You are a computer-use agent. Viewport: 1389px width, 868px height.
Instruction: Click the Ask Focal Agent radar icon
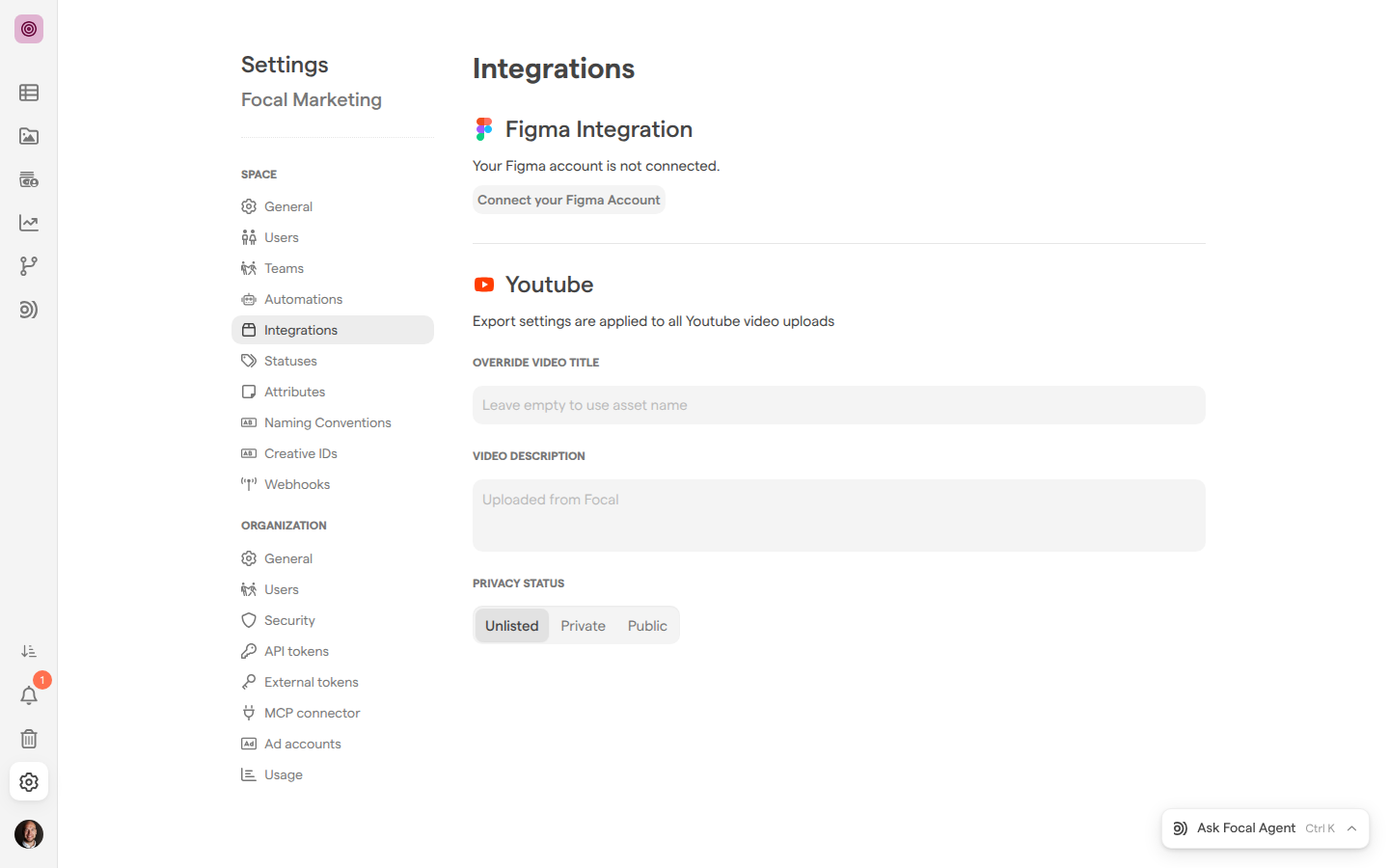1181,828
